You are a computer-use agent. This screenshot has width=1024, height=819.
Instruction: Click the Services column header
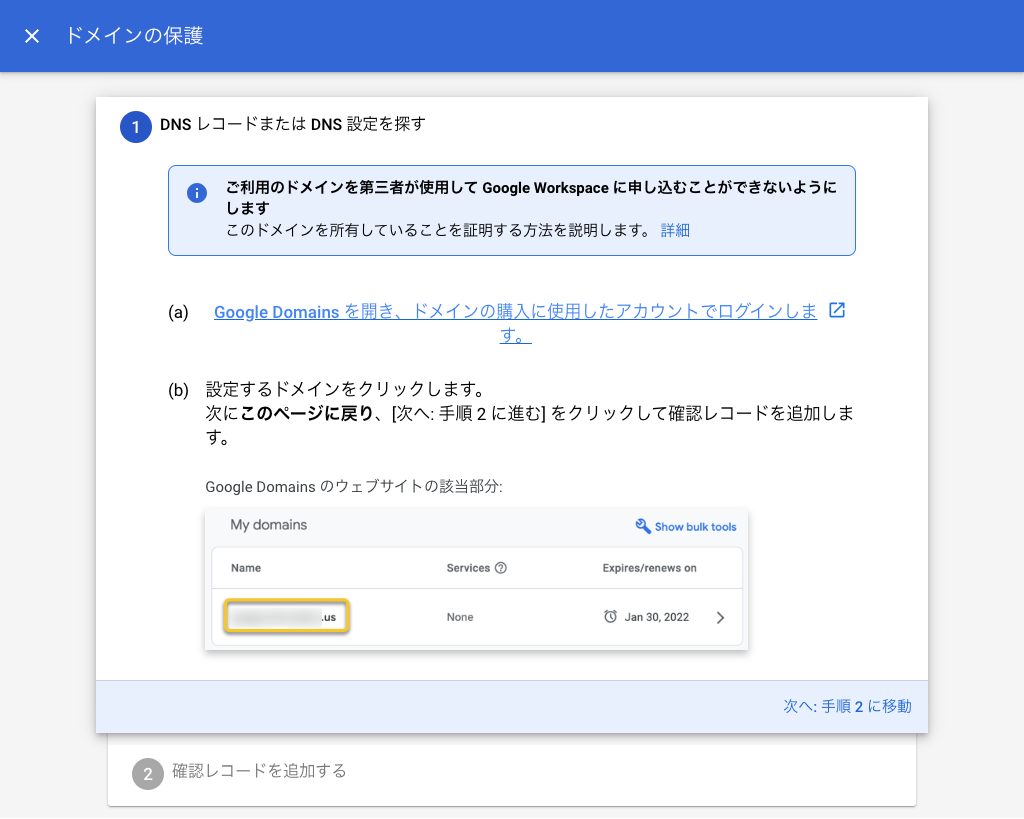tap(469, 567)
